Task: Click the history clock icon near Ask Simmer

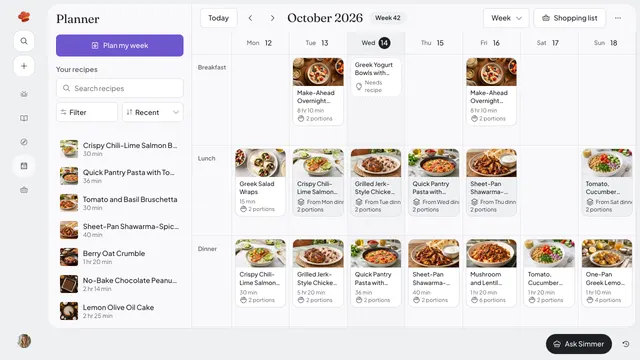Action: pyautogui.click(x=626, y=344)
